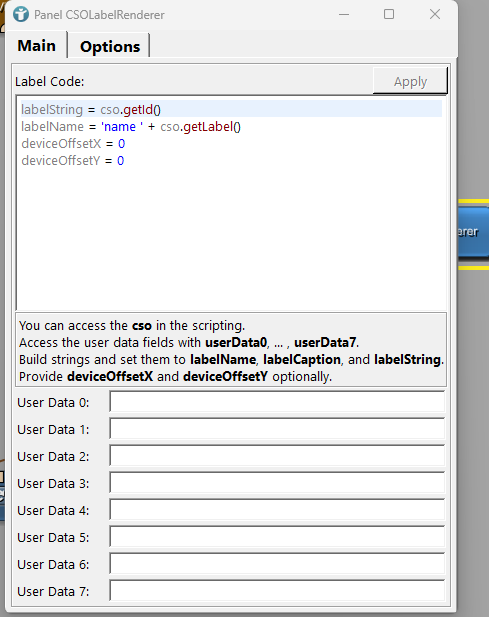Select the blue module node behind panel
489x617 pixels.
(x=474, y=232)
